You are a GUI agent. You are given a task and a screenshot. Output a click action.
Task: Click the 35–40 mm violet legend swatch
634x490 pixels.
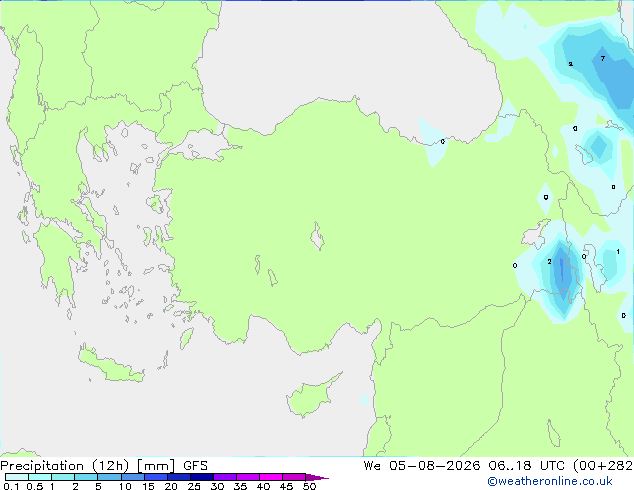247,477
